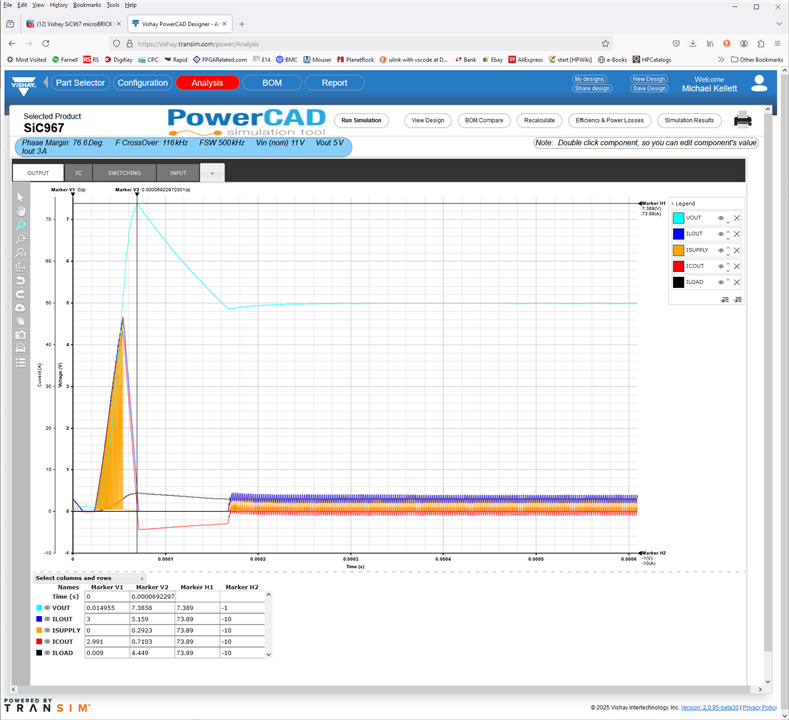Remove VOUT trace with its X icon
This screenshot has height=720, width=789.
point(737,218)
